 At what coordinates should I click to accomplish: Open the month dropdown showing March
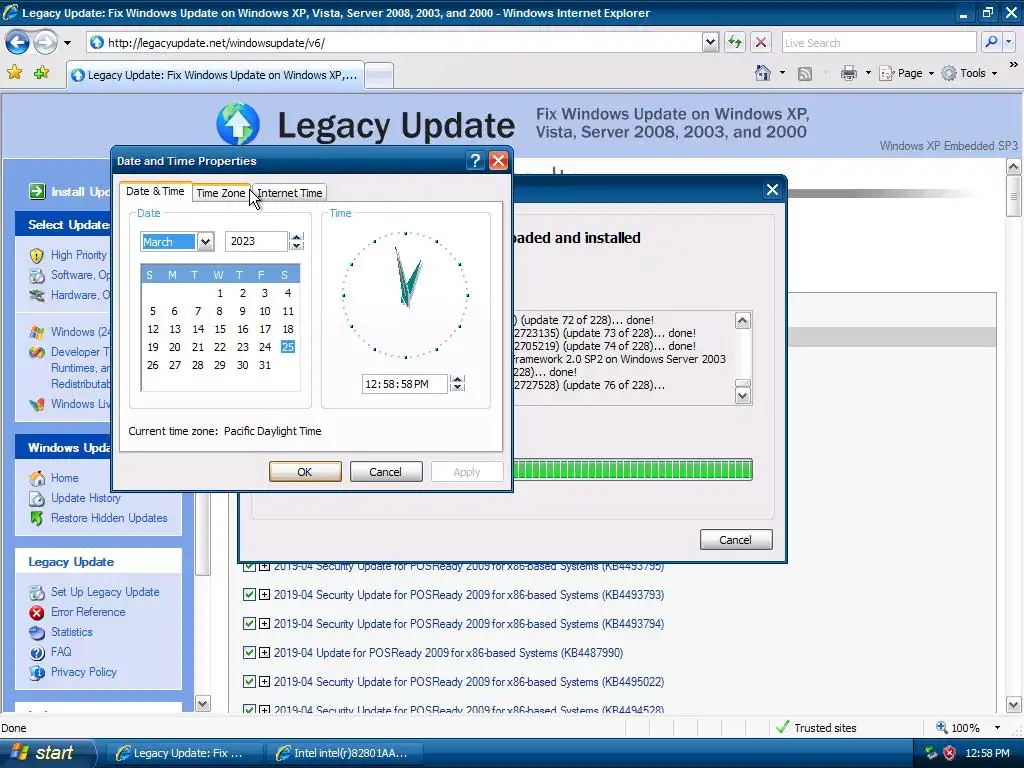[x=205, y=242]
